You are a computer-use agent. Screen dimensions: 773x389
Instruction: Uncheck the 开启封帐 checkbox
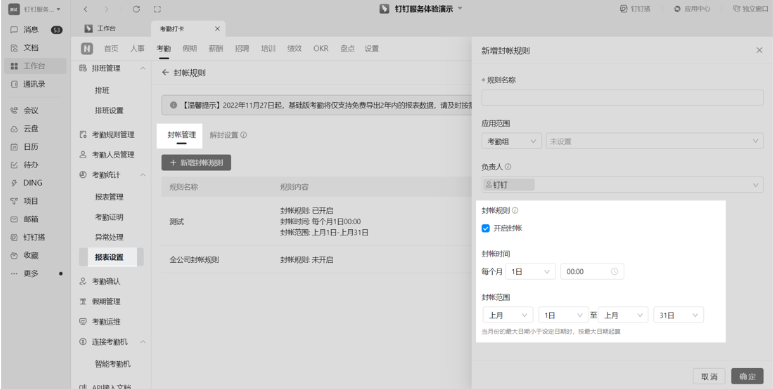coord(486,228)
